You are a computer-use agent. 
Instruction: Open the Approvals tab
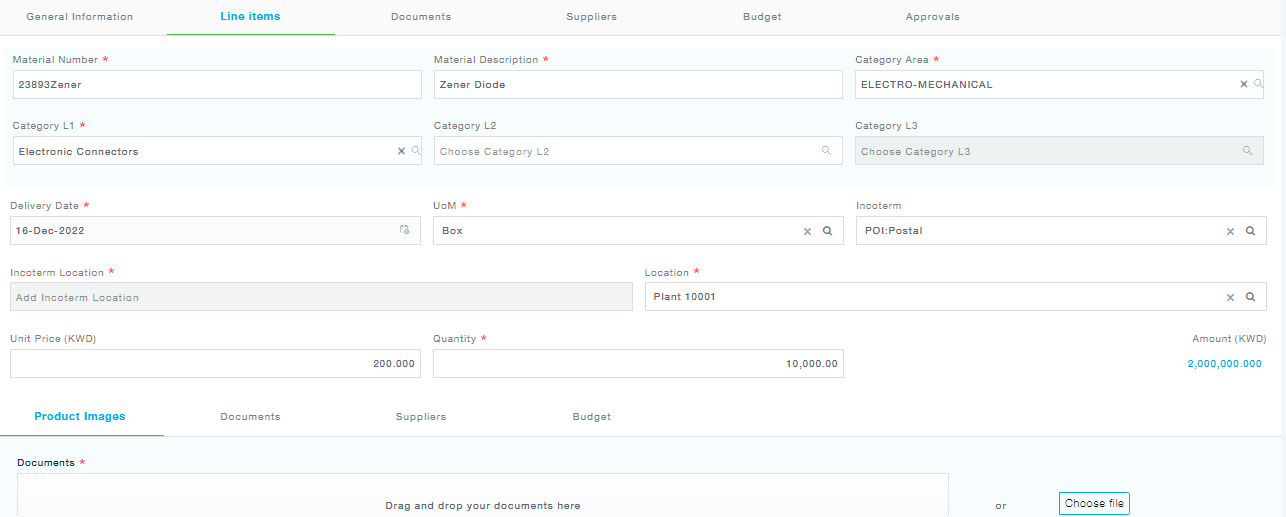click(932, 17)
